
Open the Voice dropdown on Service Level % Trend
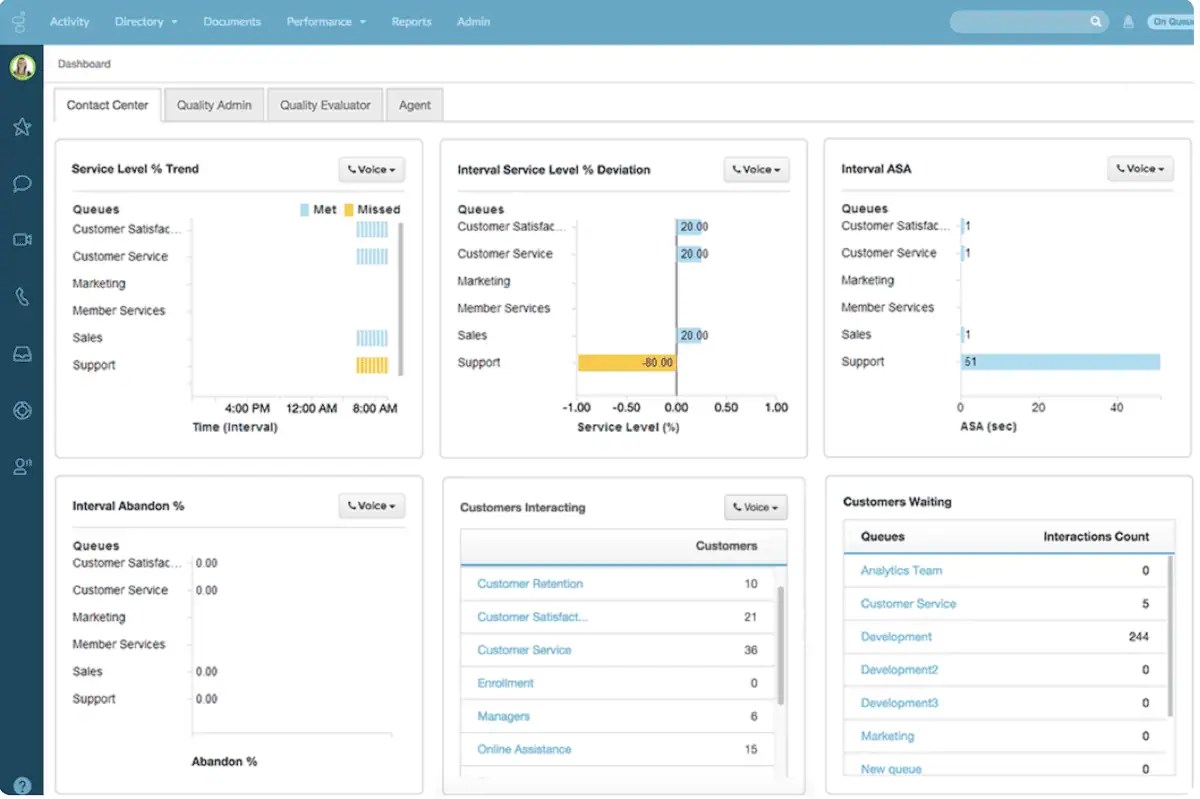(x=371, y=169)
